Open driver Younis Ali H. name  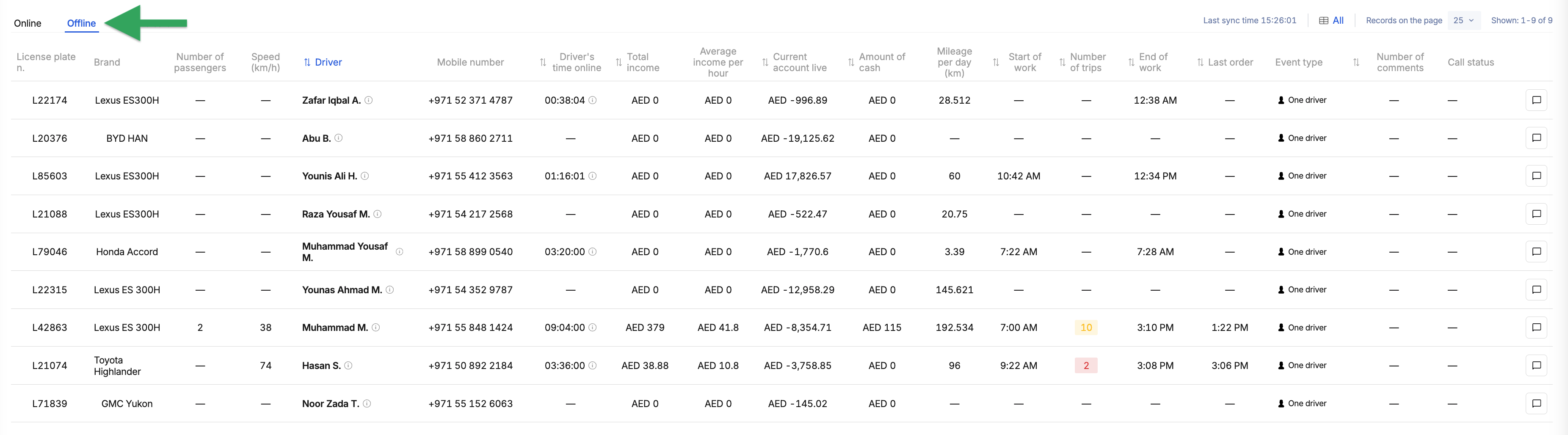tap(330, 176)
